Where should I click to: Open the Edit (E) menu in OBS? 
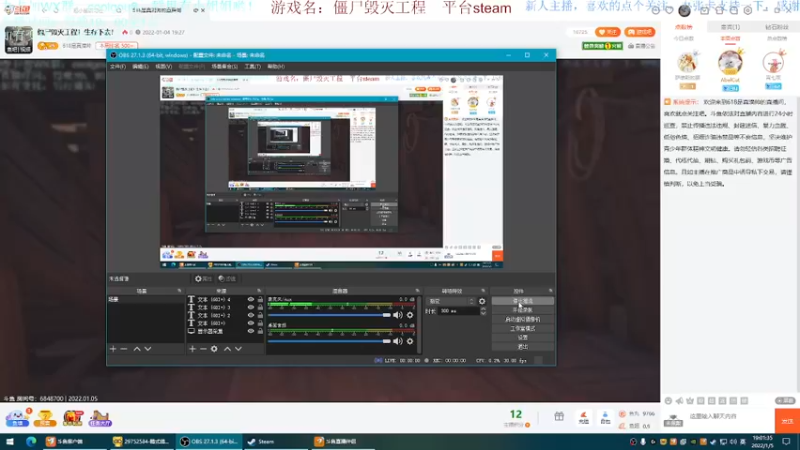click(140, 66)
